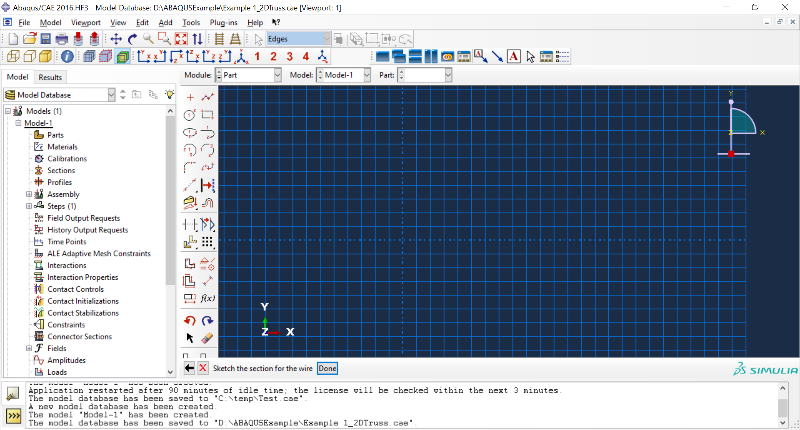Open the Module dropdown showing Part
Image resolution: width=800 pixels, height=430 pixels.
(248, 75)
